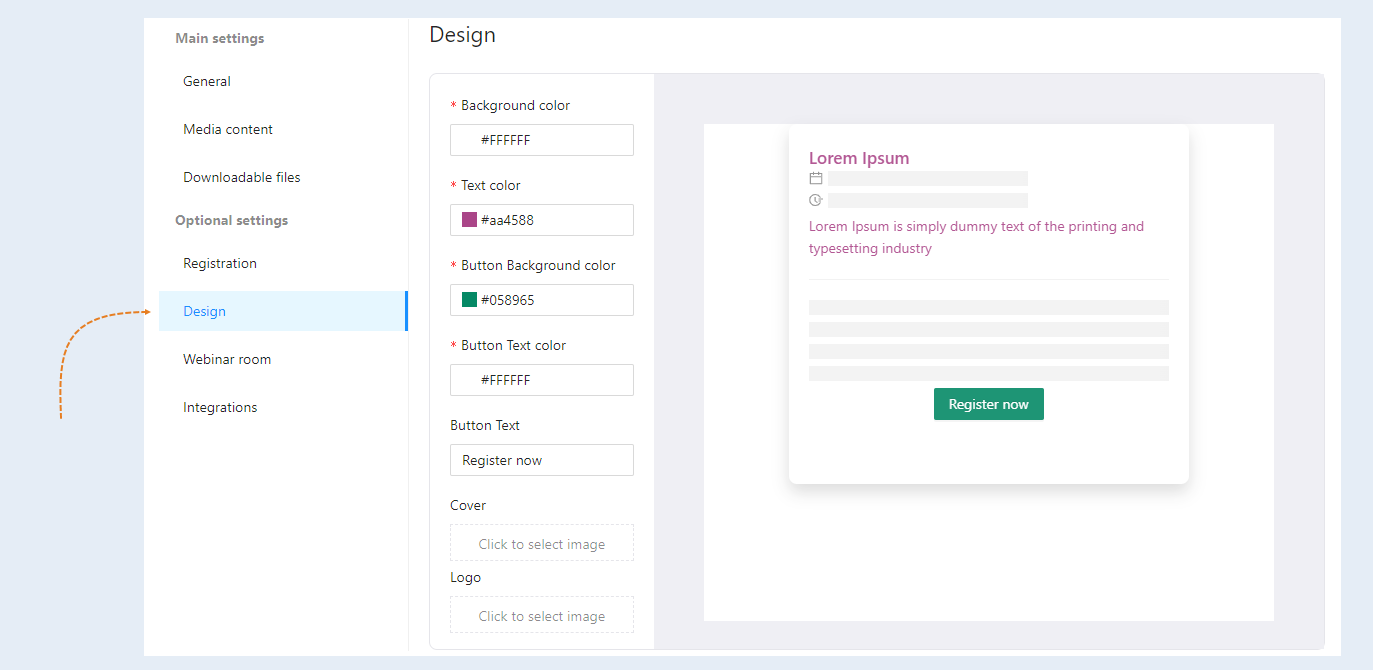Screen dimensions: 1373x670
Task: Click the Lorem Ipsum preview title
Action: (x=859, y=158)
